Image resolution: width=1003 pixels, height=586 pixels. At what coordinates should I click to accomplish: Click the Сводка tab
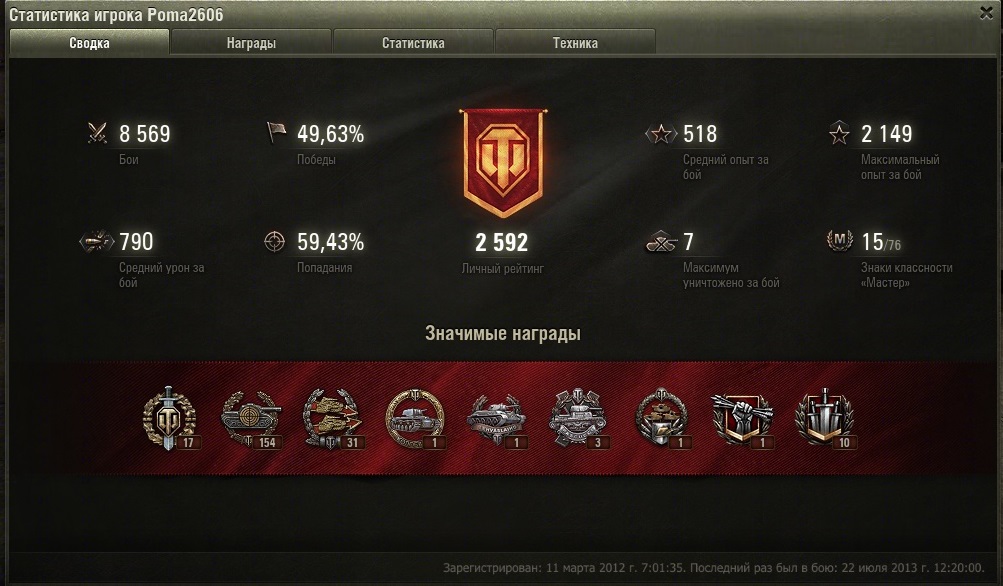89,43
